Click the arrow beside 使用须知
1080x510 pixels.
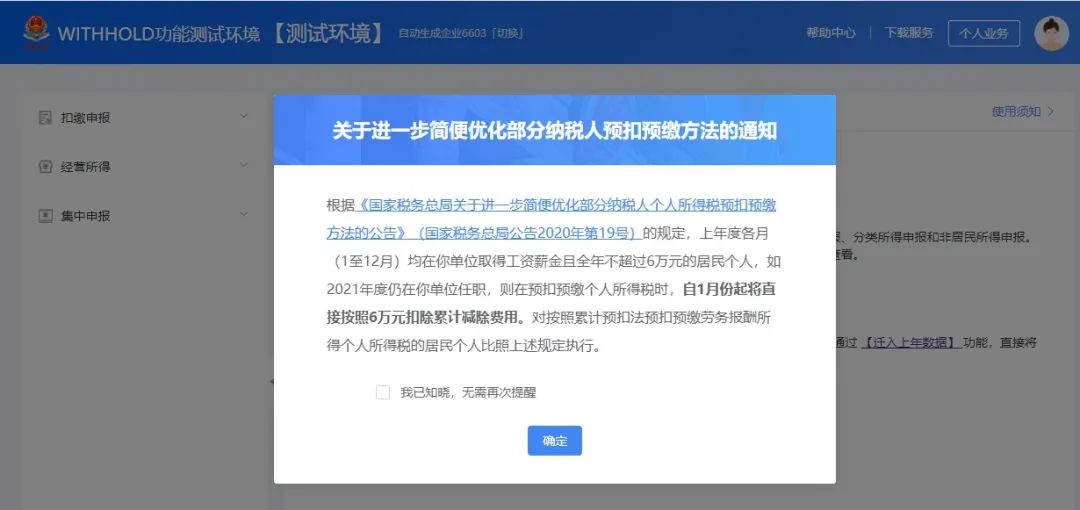[x=1051, y=112]
